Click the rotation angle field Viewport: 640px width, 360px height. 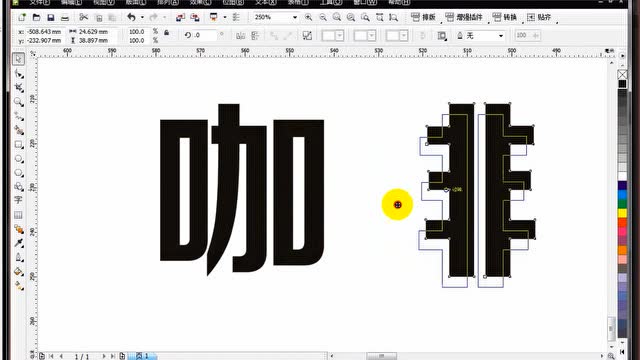point(204,36)
